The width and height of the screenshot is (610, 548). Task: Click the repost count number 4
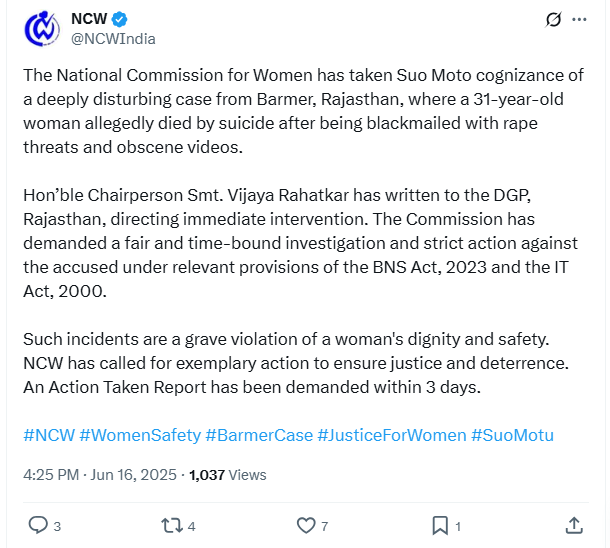click(x=191, y=527)
